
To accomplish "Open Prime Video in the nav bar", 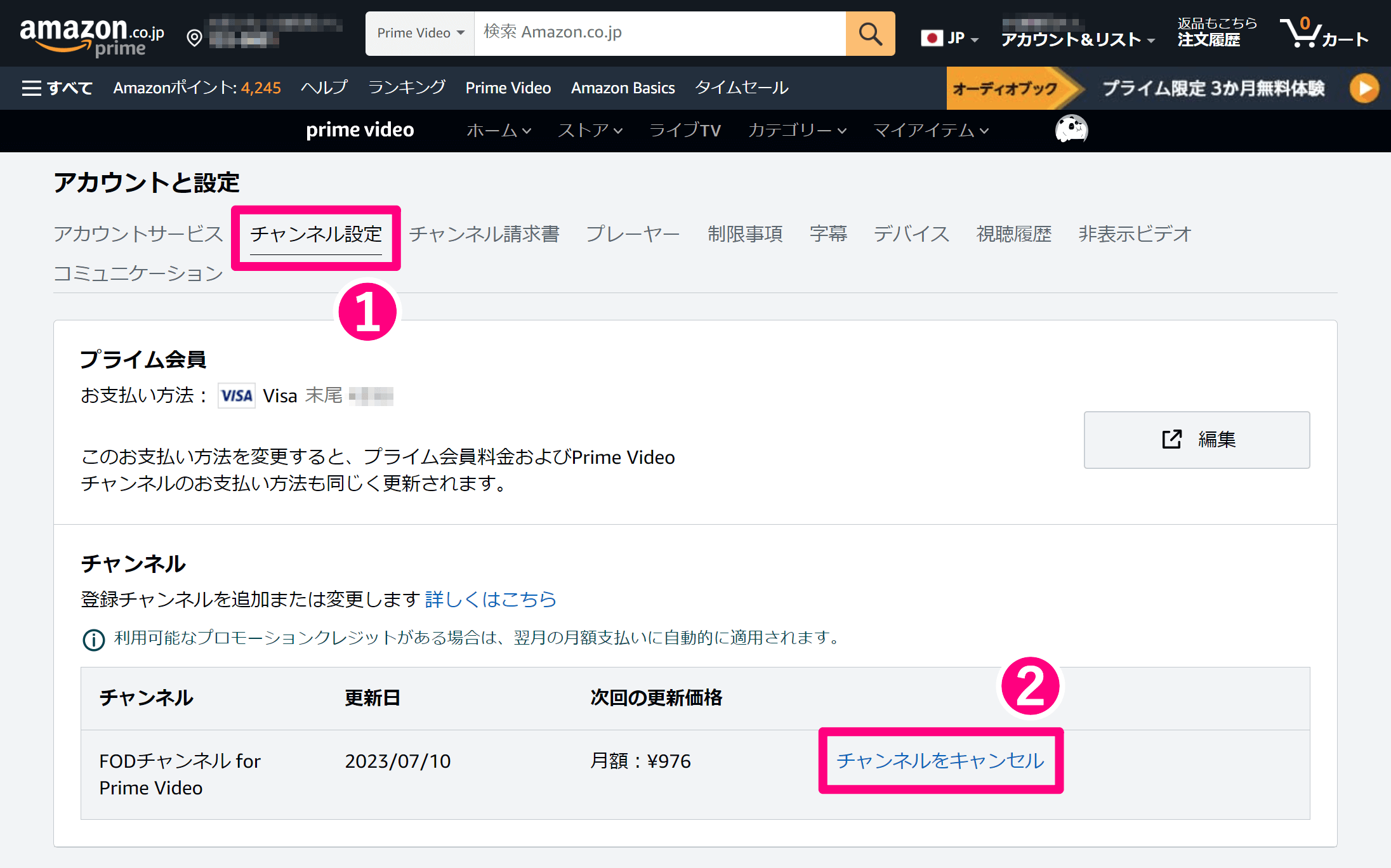I will [x=508, y=88].
